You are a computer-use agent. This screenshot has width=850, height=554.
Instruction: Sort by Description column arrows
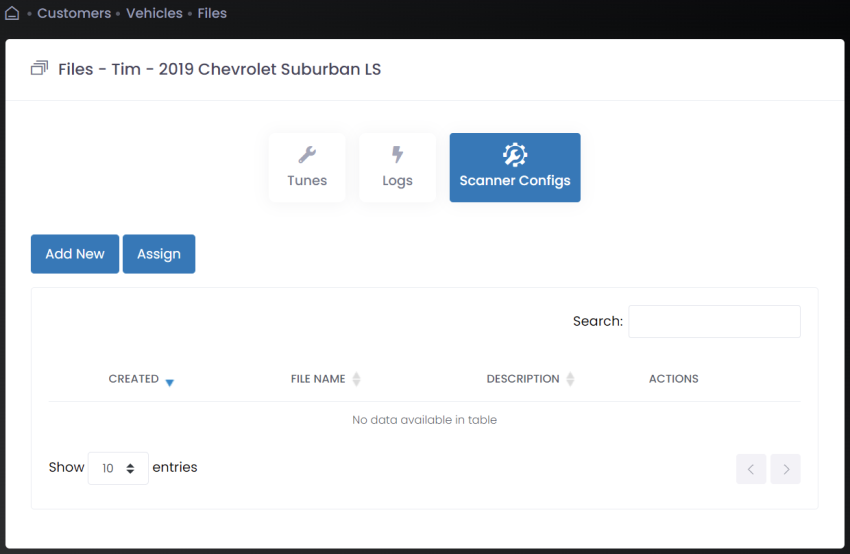coord(570,379)
